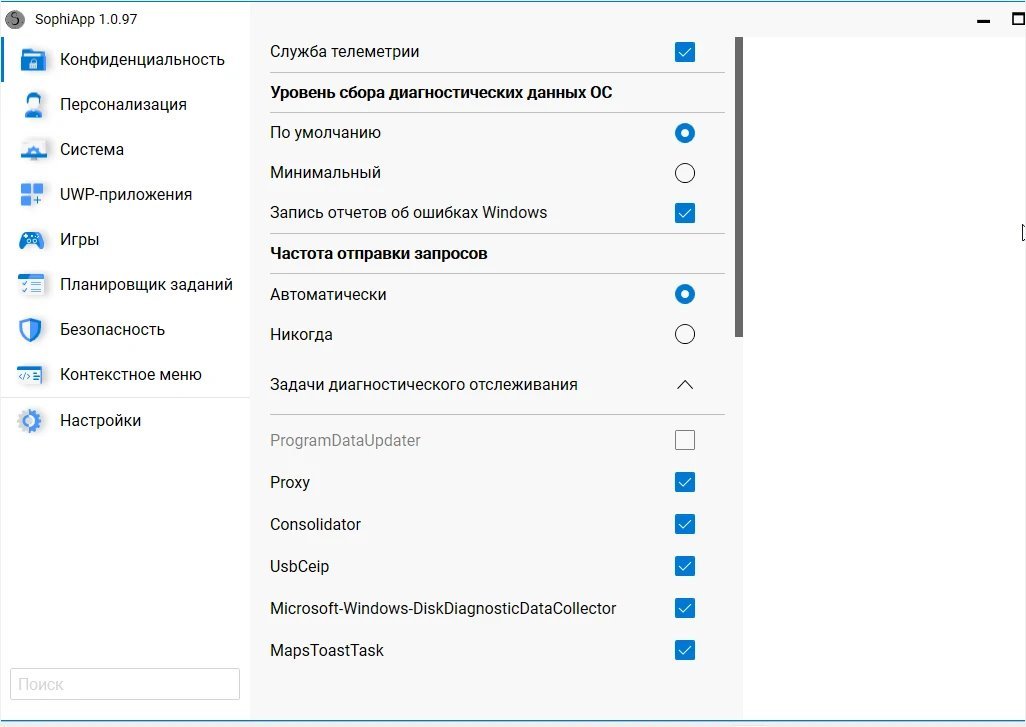Select the Безопасность shield icon
Viewport: 1026px width, 727px height.
(x=33, y=330)
